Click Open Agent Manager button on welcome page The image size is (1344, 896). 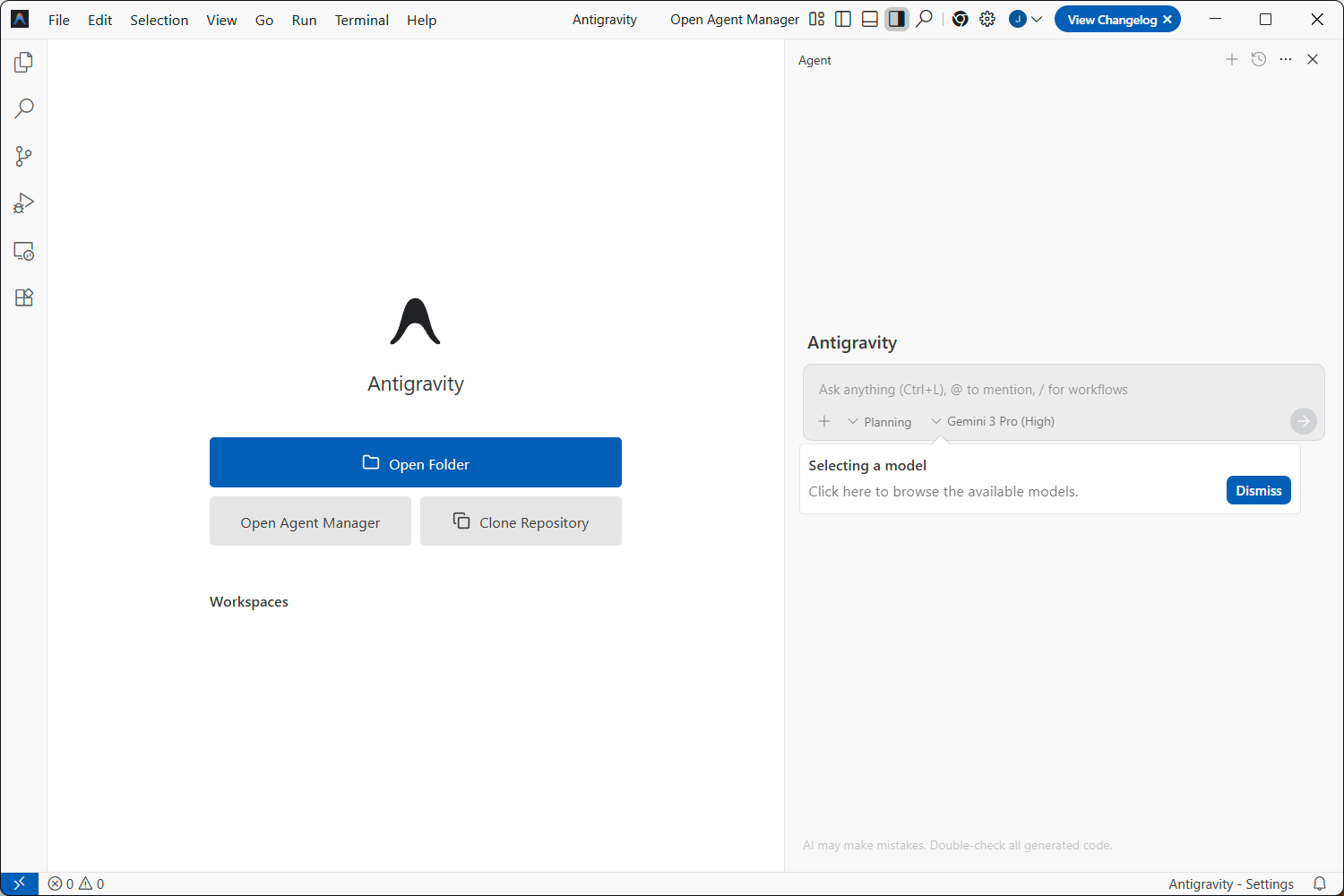point(310,521)
